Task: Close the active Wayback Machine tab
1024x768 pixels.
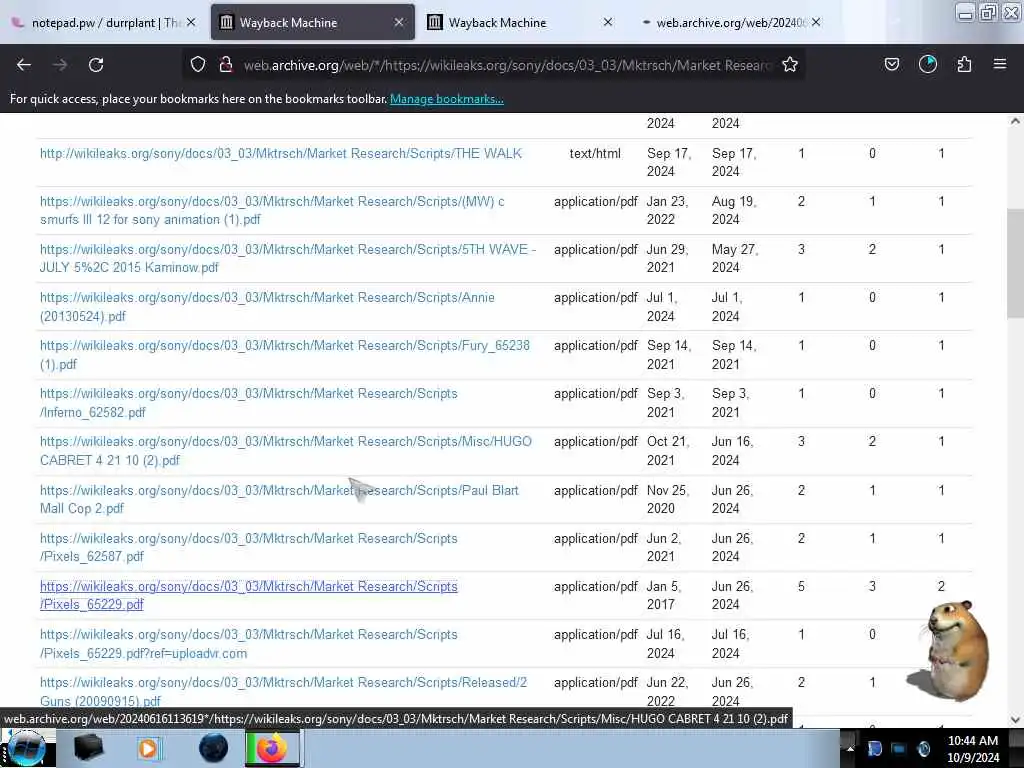Action: (x=399, y=22)
